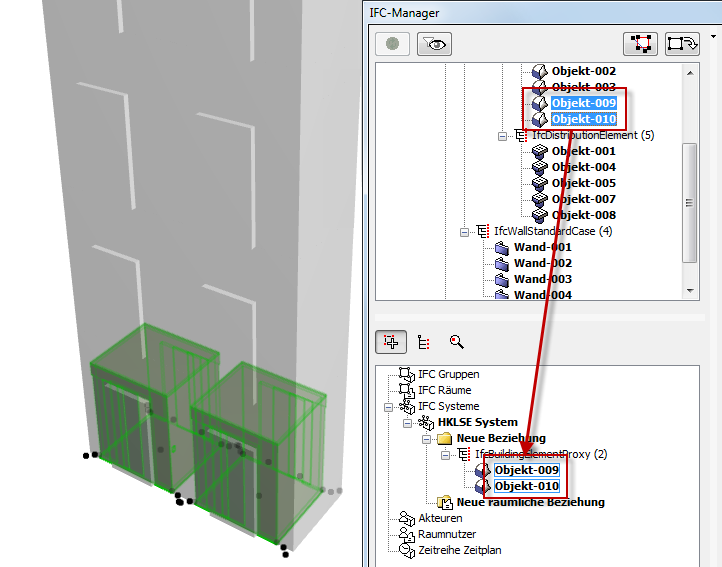Click Objekt-001 icon in distribution elements
722x567 pixels.
point(539,152)
